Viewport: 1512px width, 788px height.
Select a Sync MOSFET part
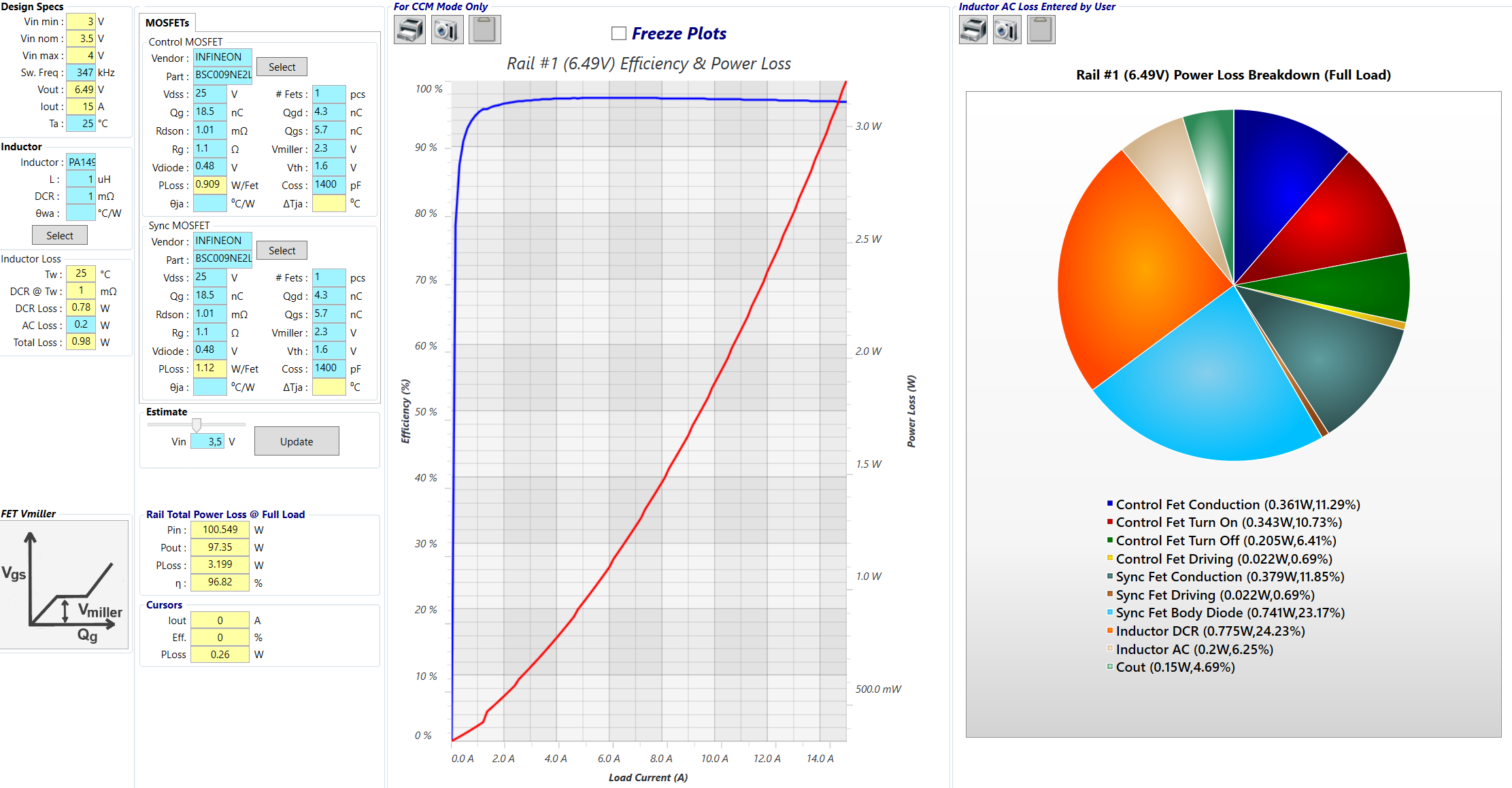pyautogui.click(x=282, y=250)
